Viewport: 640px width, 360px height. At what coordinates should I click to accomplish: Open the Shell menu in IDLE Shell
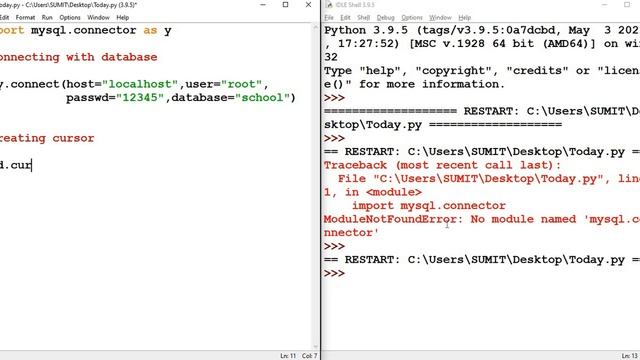click(x=363, y=18)
